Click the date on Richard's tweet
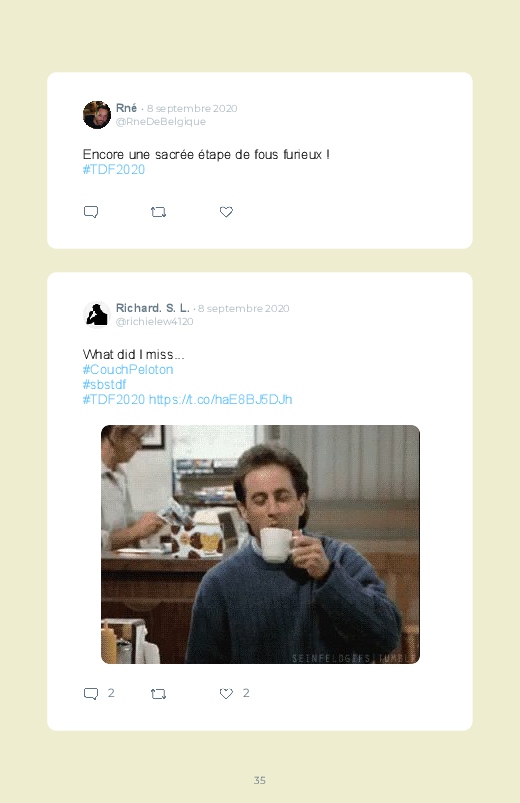Viewport: 520px width, 803px height. tap(244, 308)
